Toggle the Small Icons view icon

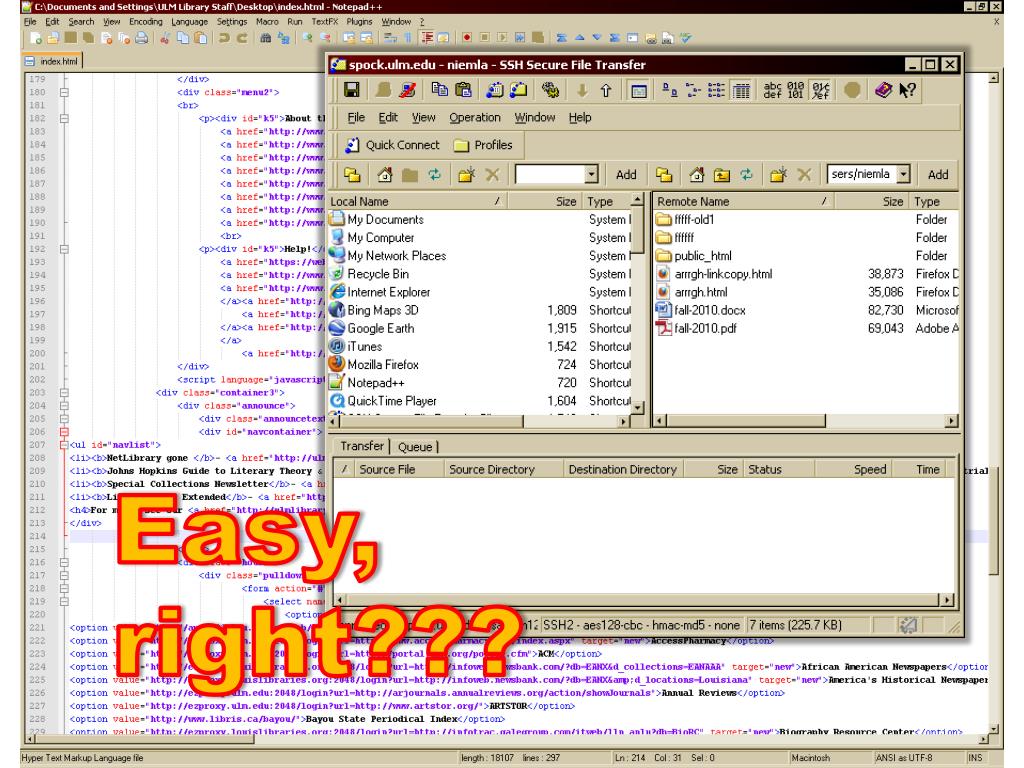pyautogui.click(x=693, y=90)
